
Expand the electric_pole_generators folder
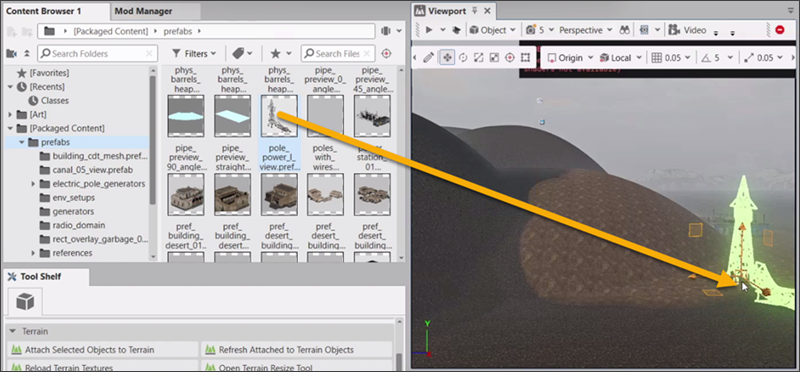pyautogui.click(x=33, y=184)
